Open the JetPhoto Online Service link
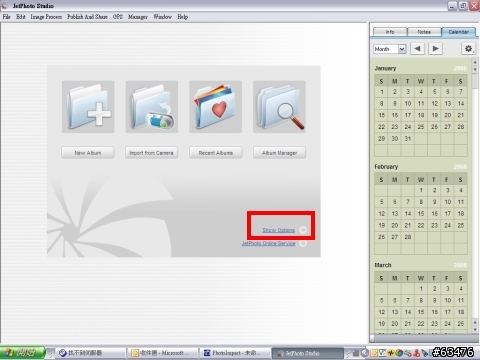 (268, 243)
